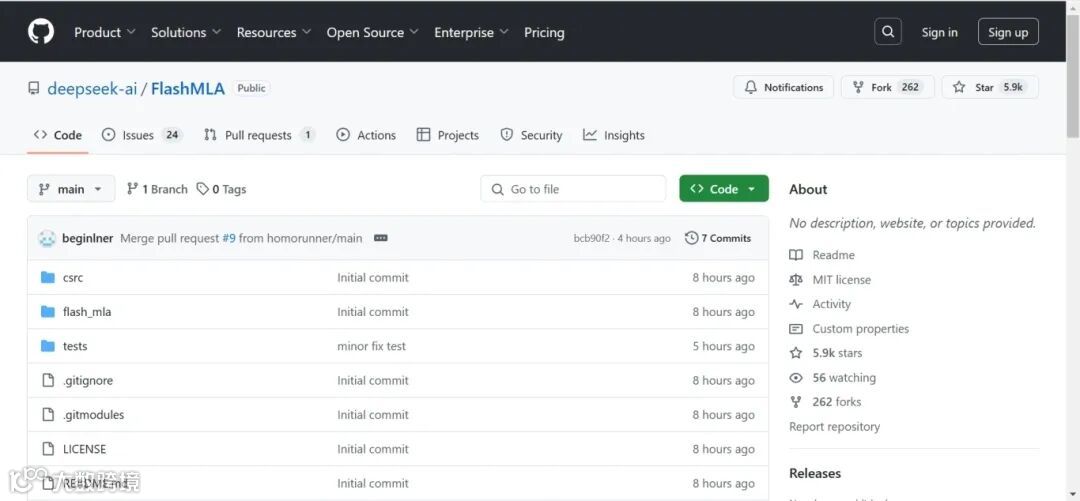Image resolution: width=1080 pixels, height=501 pixels.
Task: Open the main branch selector dropdown
Action: [x=71, y=189]
